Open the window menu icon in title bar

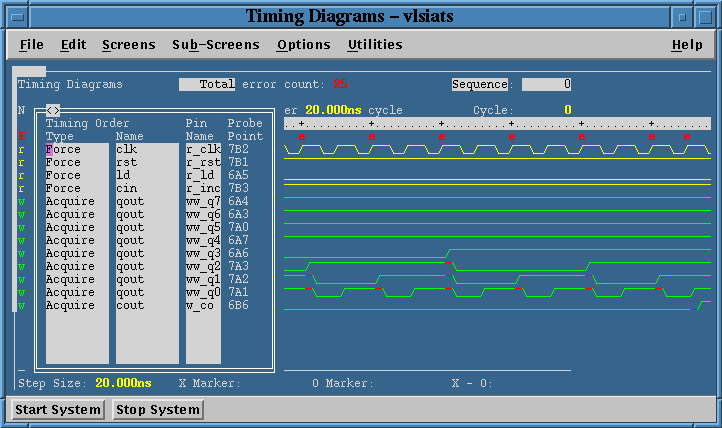click(17, 17)
